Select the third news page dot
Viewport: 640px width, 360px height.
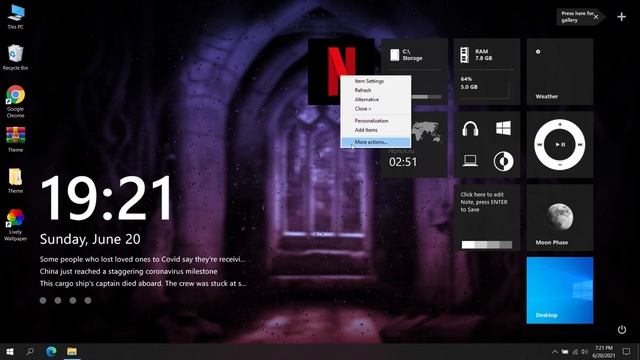tap(73, 300)
